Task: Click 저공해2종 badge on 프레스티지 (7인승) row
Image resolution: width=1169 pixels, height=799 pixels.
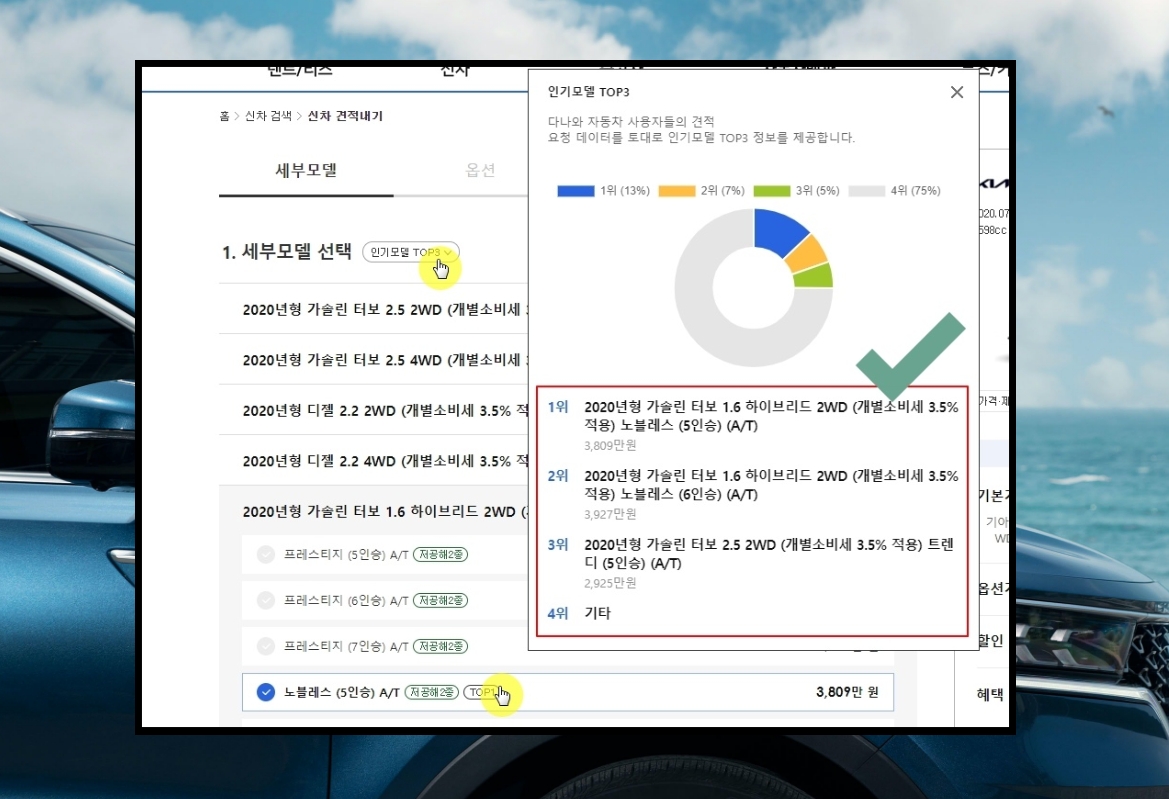Action: click(441, 646)
